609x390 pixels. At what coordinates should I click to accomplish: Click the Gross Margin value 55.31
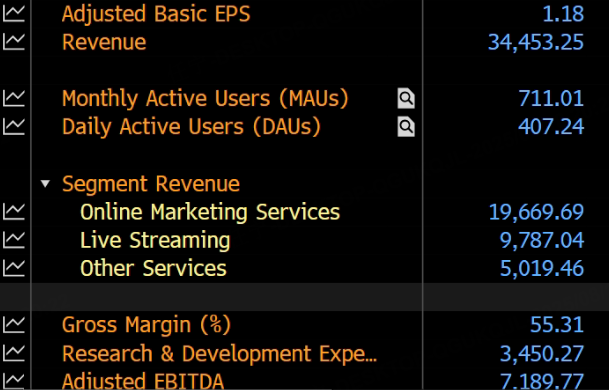tap(557, 325)
